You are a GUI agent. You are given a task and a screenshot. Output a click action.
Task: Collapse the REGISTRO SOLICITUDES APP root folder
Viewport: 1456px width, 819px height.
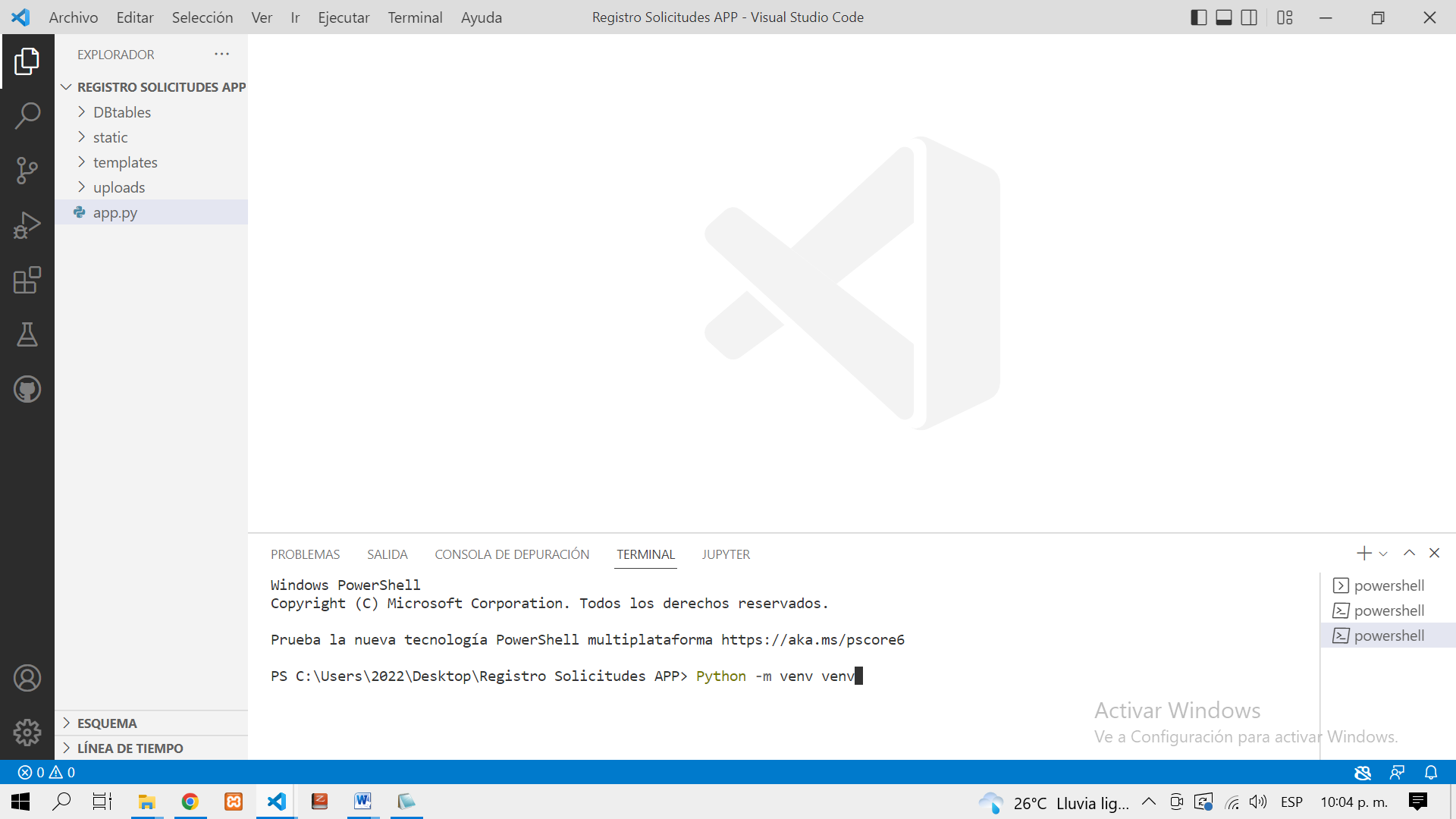point(66,86)
